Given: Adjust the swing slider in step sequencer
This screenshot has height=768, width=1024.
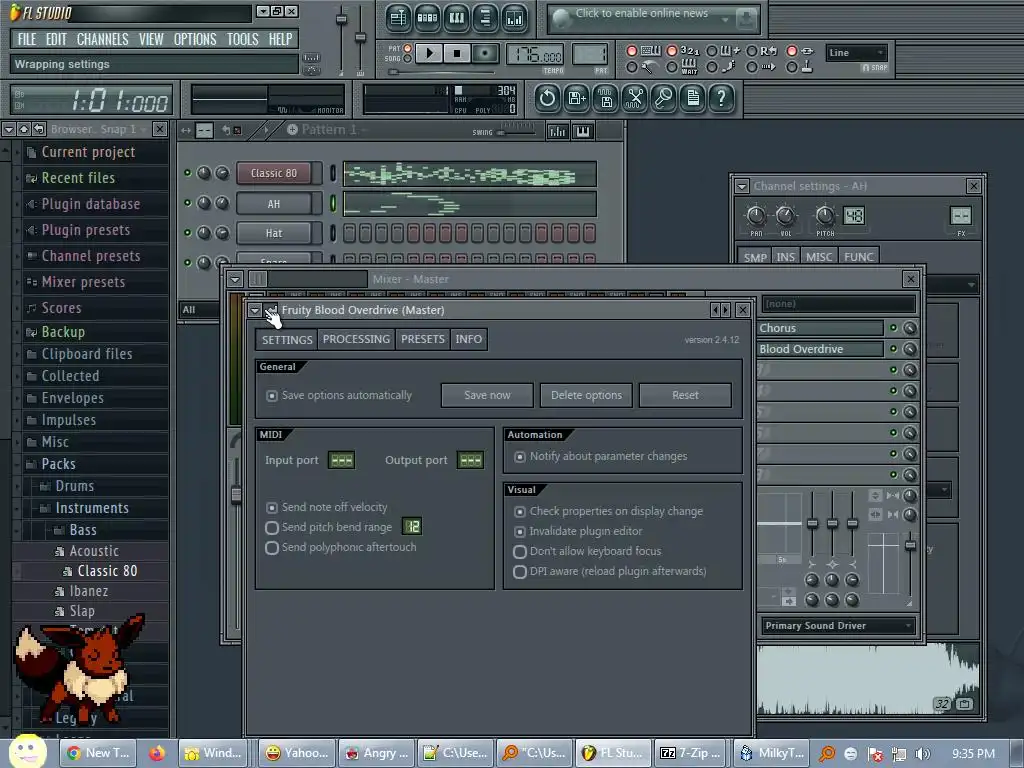Looking at the screenshot, I should 516,132.
